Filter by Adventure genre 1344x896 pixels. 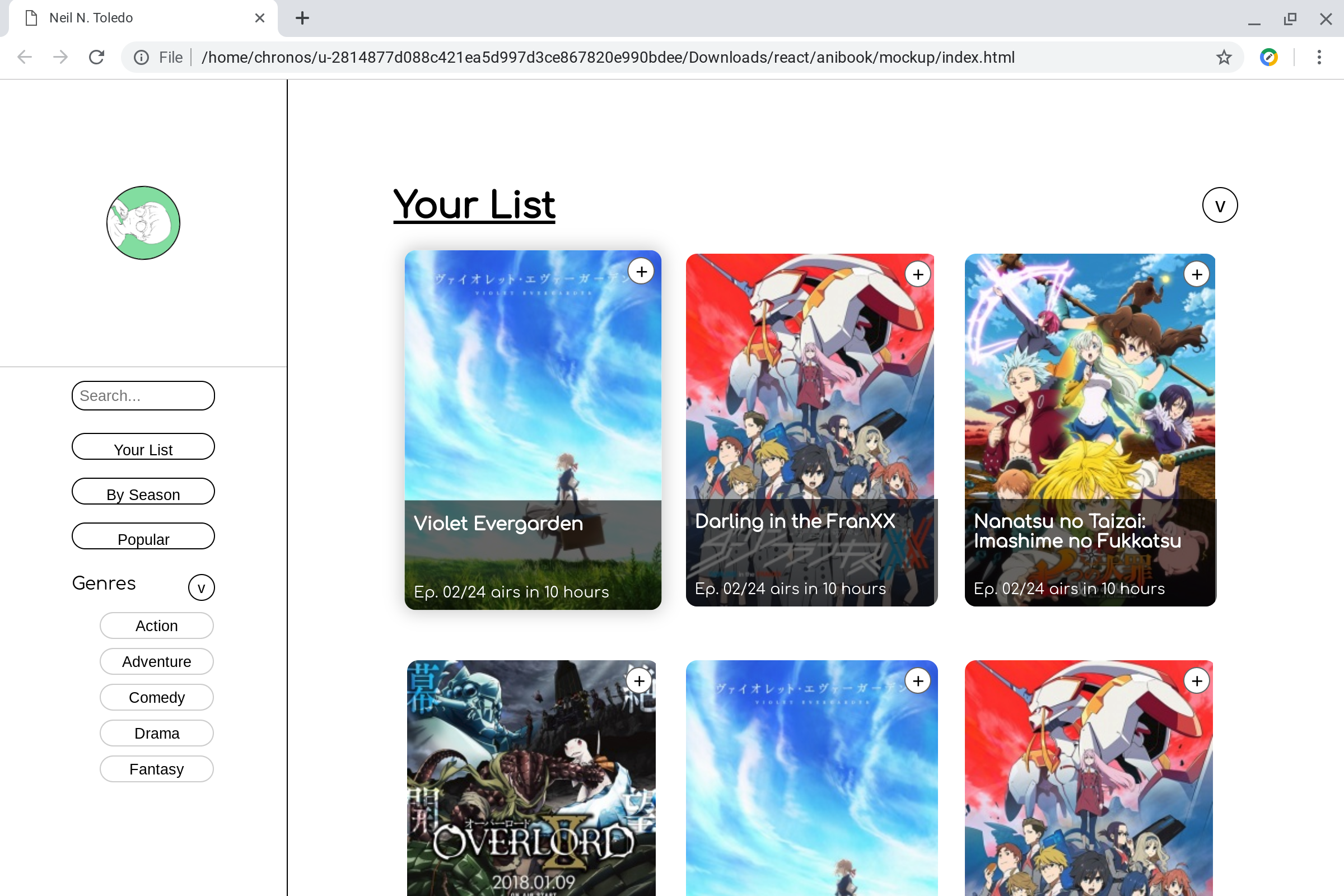[157, 661]
